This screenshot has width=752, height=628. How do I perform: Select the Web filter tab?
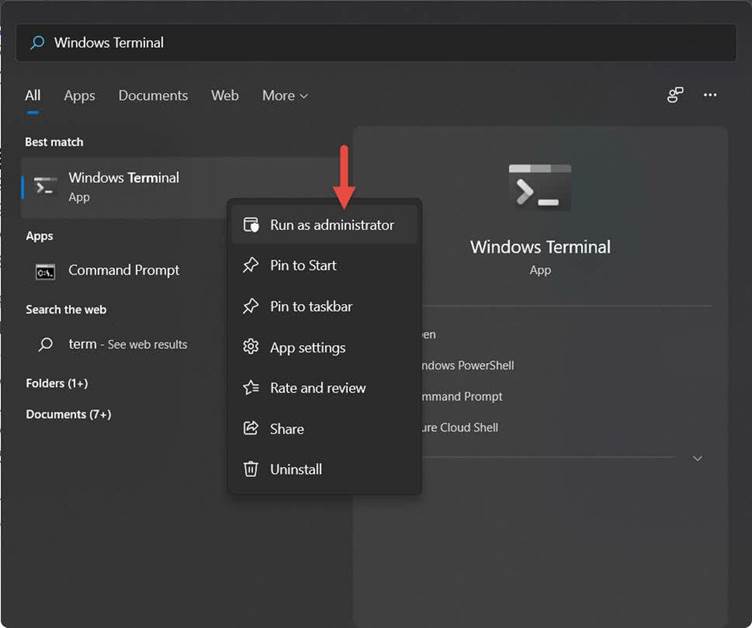[x=225, y=95]
